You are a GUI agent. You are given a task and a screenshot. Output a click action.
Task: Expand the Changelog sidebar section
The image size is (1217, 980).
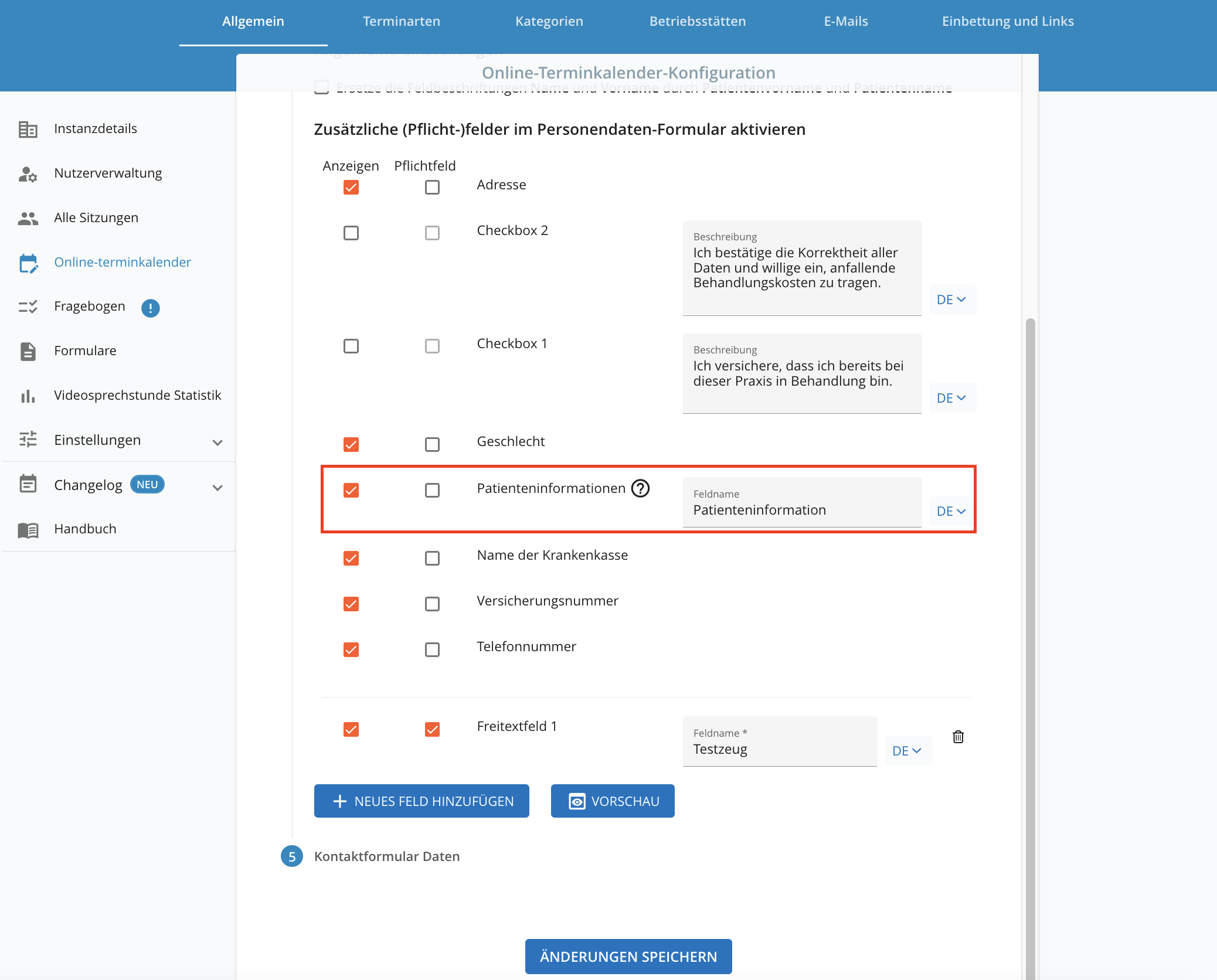point(217,487)
